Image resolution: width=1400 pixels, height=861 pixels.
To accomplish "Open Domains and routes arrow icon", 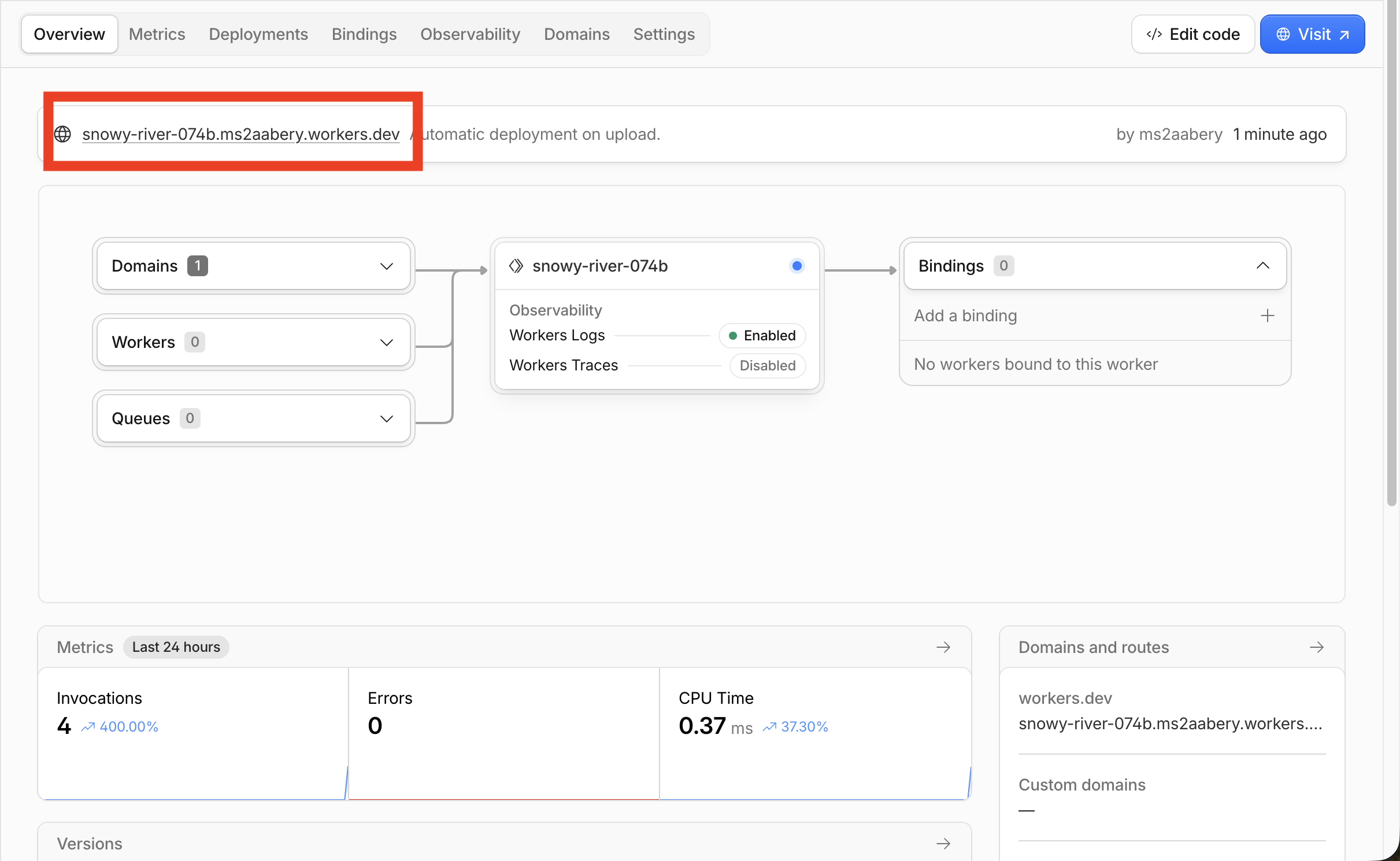I will (x=1317, y=647).
